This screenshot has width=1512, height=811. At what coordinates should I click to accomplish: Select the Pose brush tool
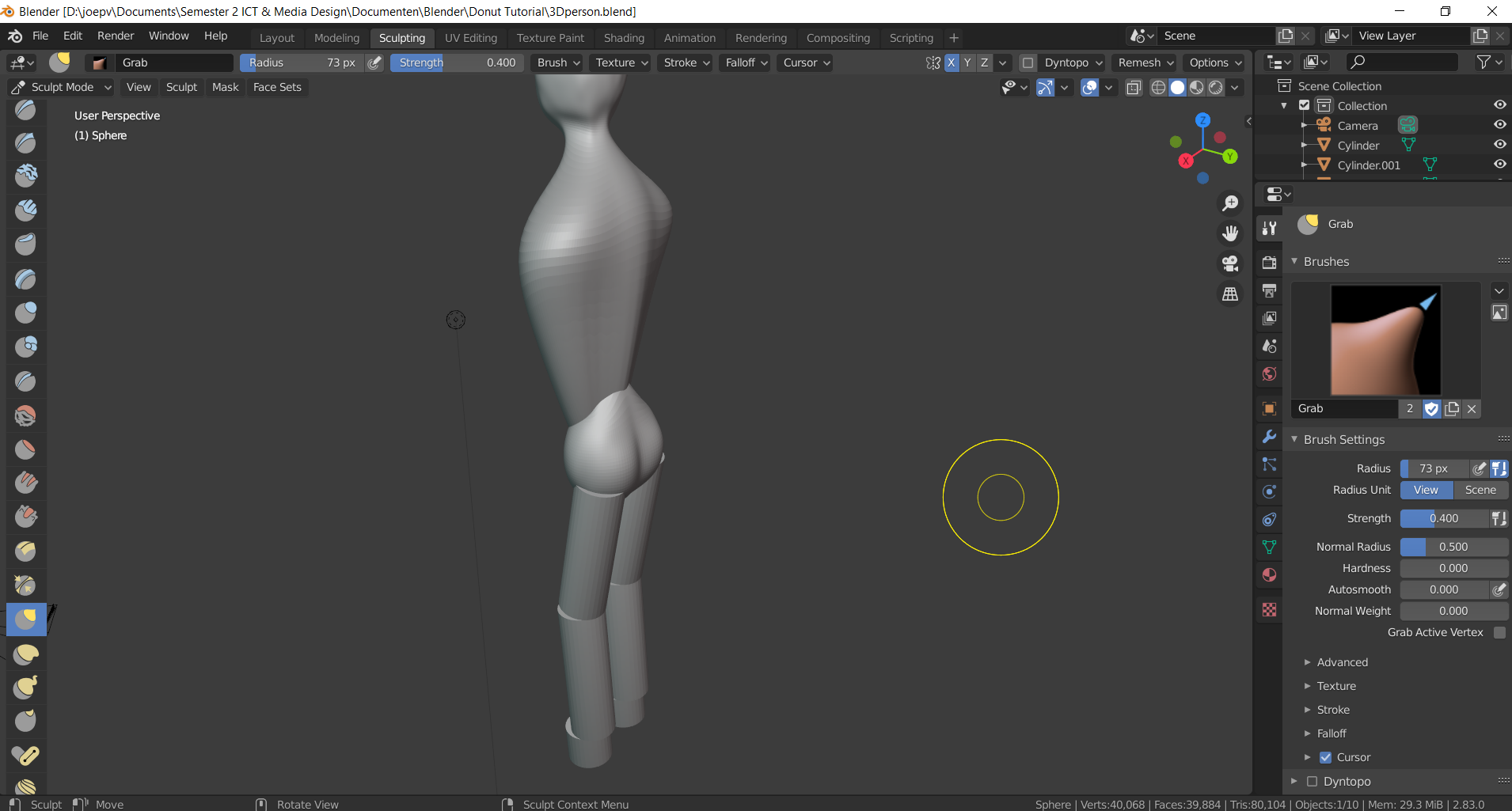pos(26,755)
